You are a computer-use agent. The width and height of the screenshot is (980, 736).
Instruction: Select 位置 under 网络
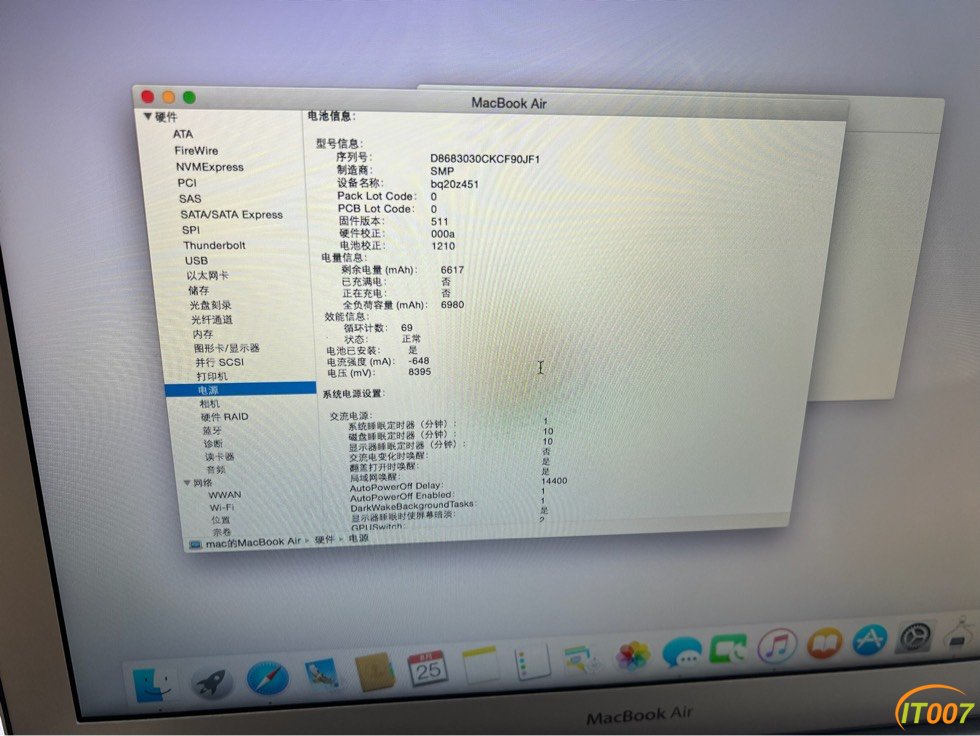[221, 520]
